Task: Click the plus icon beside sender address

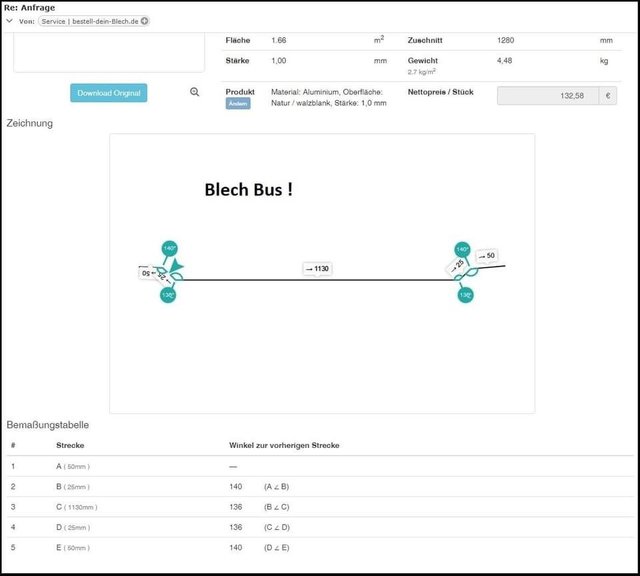Action: (144, 21)
